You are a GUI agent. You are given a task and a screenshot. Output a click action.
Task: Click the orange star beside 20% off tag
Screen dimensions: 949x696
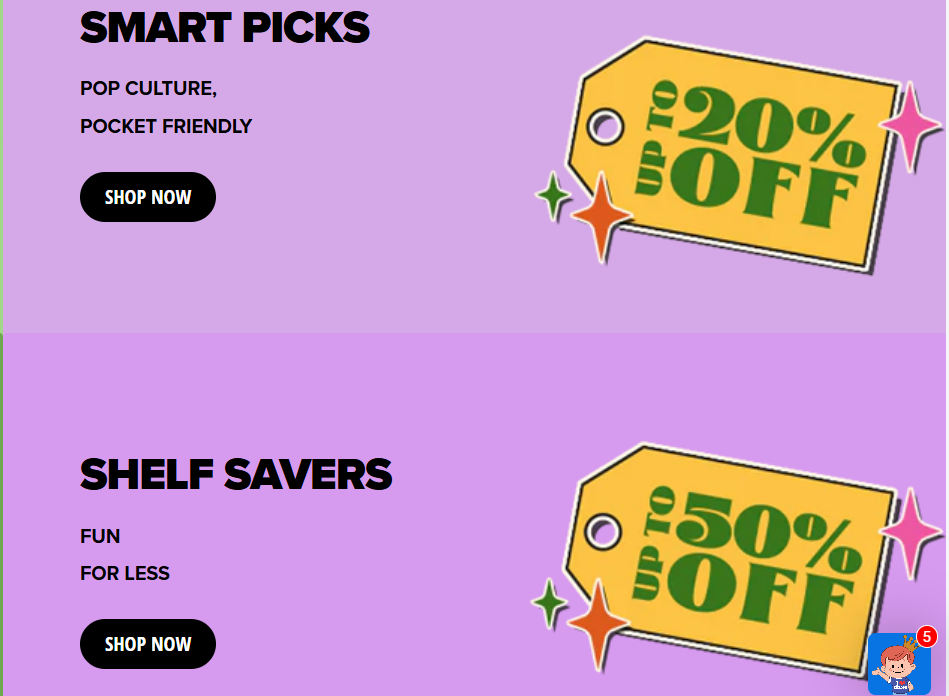pyautogui.click(x=601, y=215)
